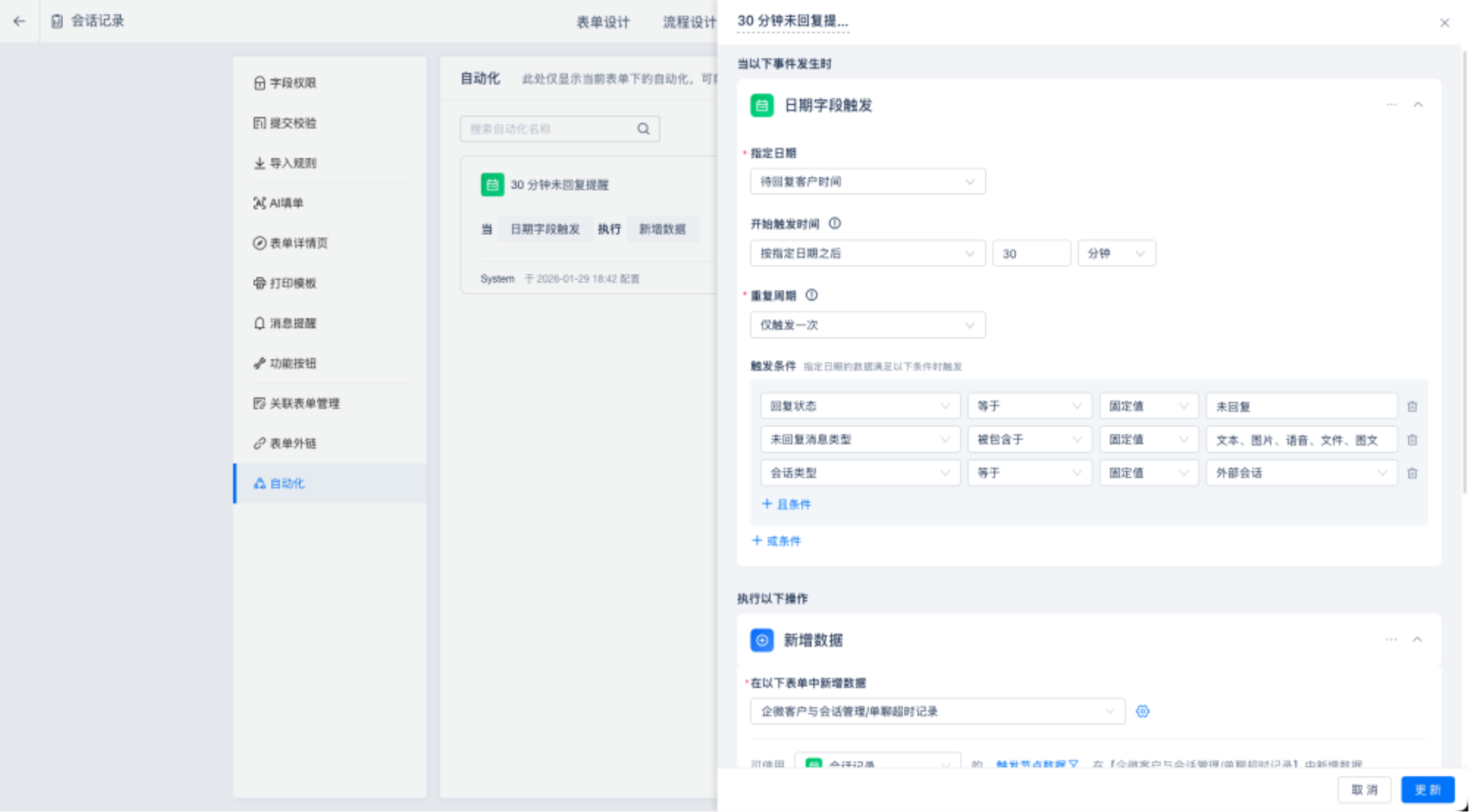Delete the 未回复消息类型 condition row

tap(1412, 440)
